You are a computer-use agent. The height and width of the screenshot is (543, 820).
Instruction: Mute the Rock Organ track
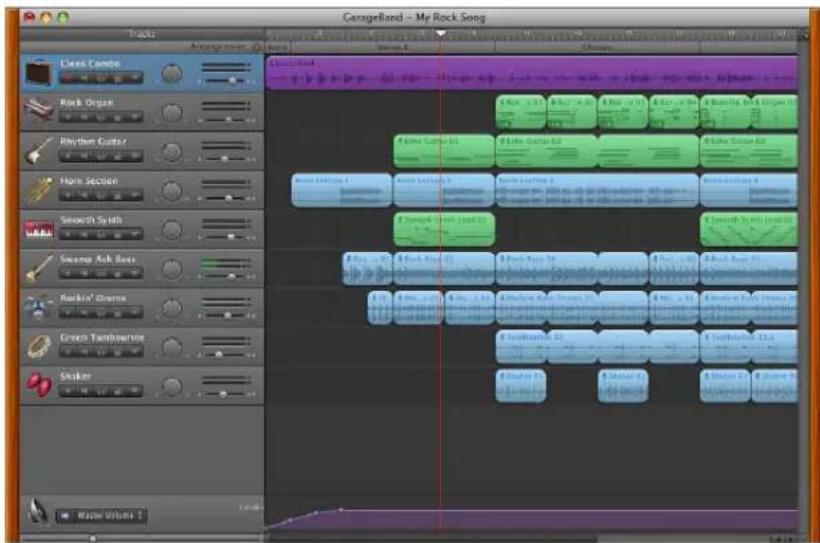[84, 117]
